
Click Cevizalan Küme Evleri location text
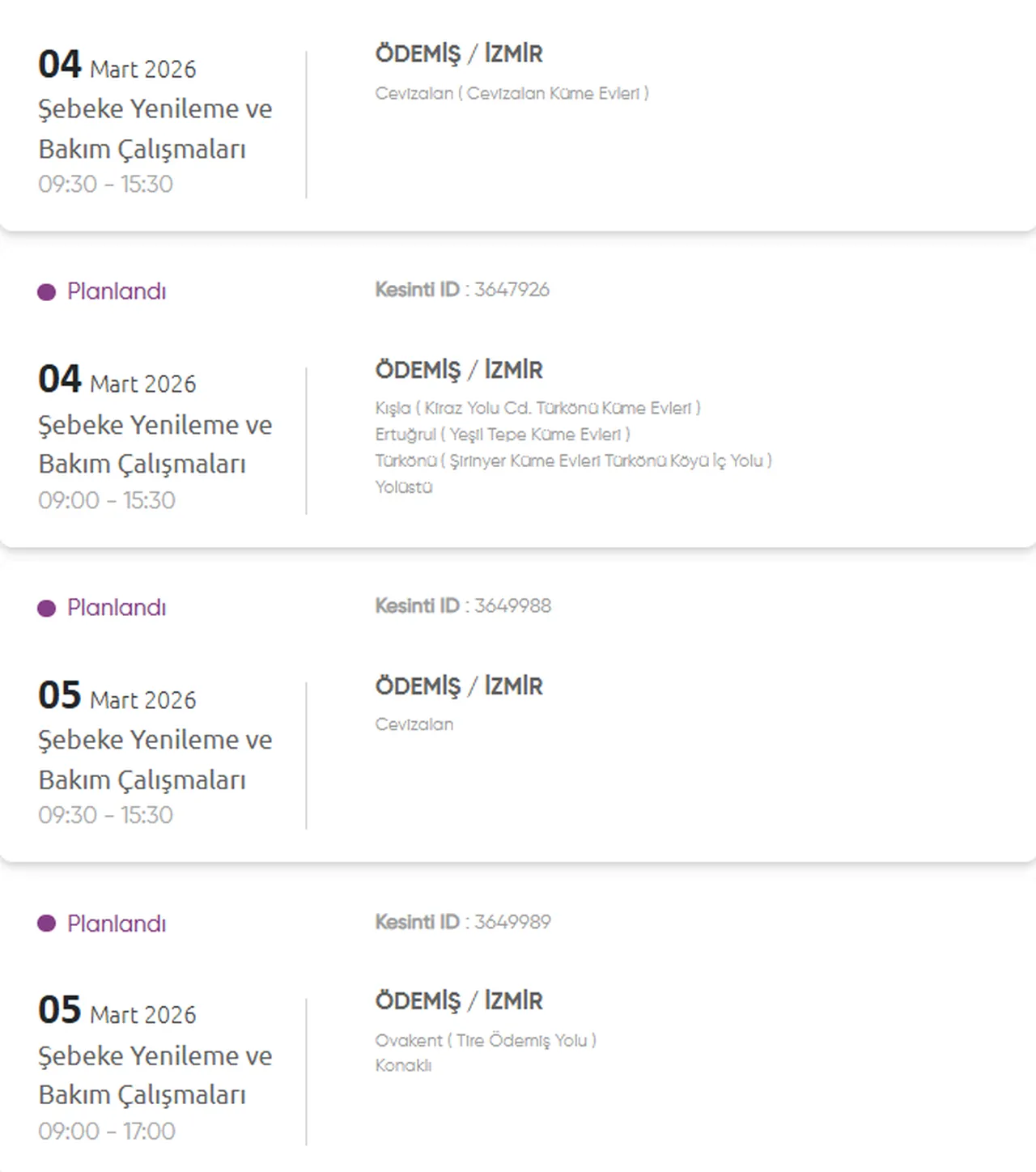pos(512,94)
